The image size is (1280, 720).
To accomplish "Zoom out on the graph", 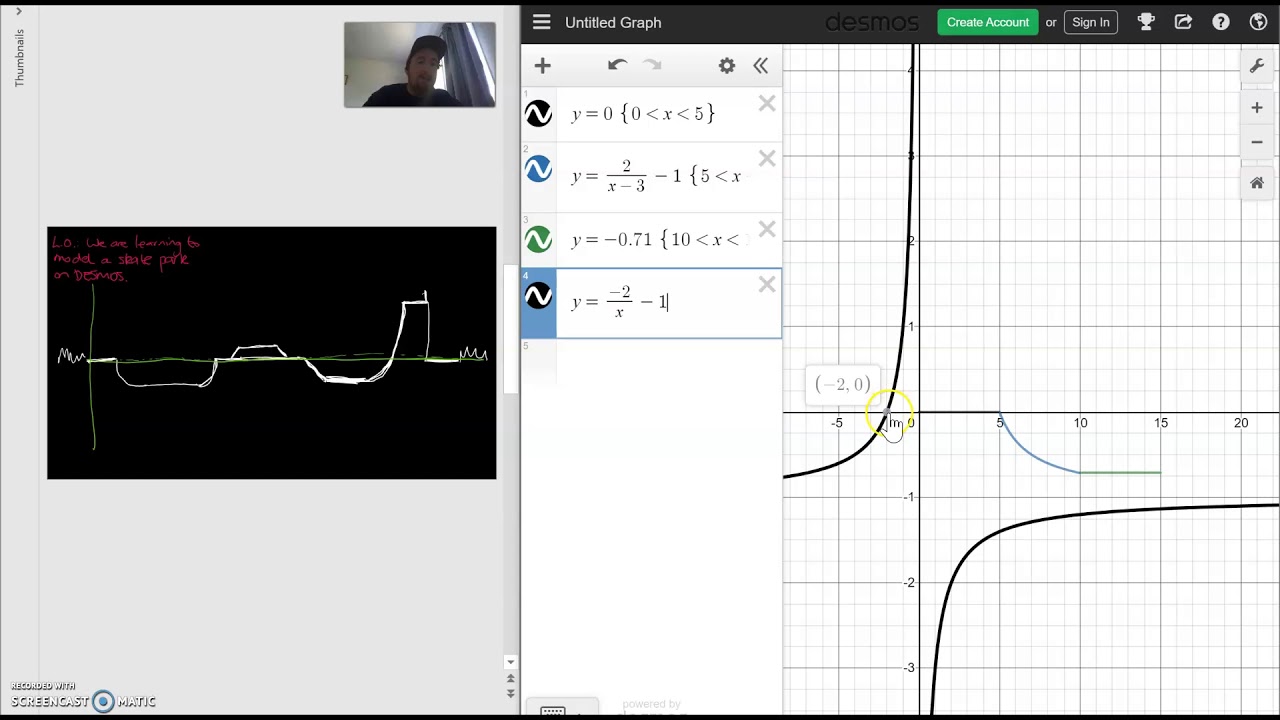I will click(x=1257, y=142).
